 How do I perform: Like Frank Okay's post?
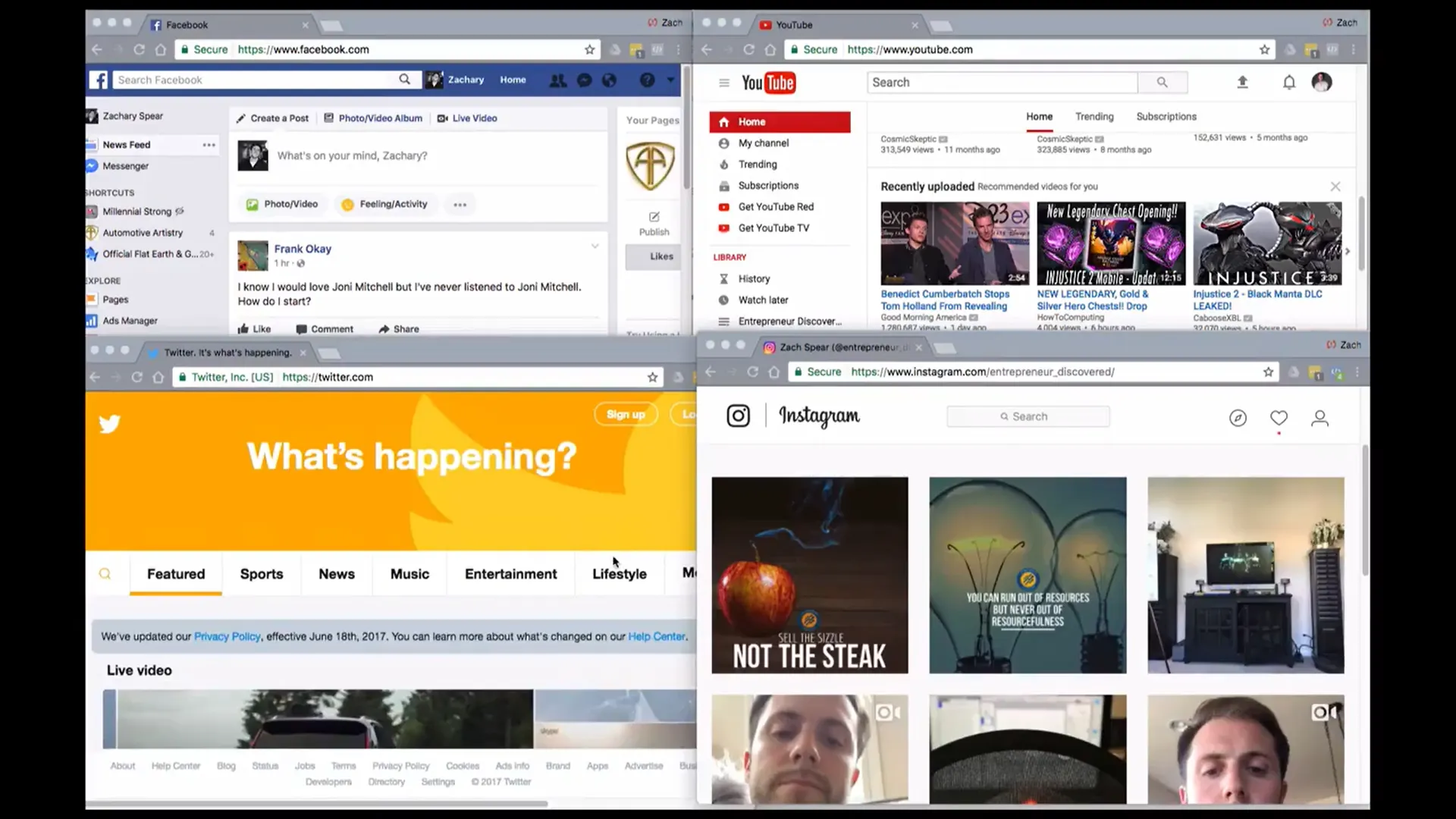click(254, 329)
